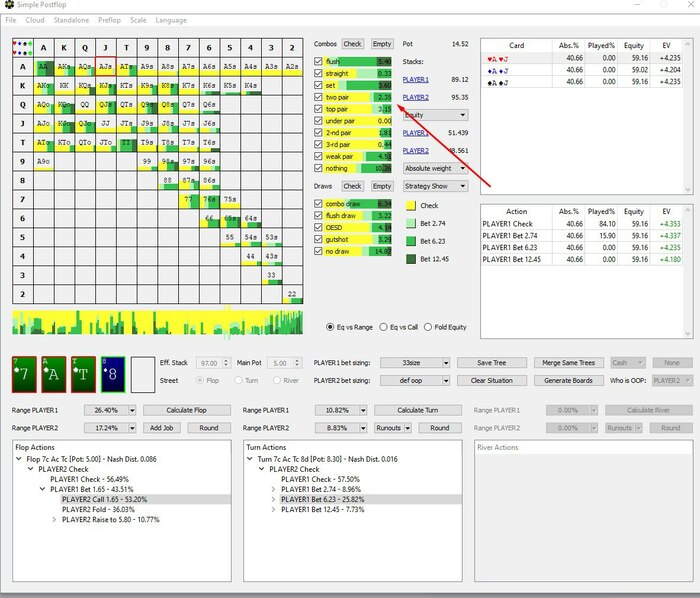Viewport: 700px width, 598px height.
Task: Open the File menu
Action: coord(11,20)
